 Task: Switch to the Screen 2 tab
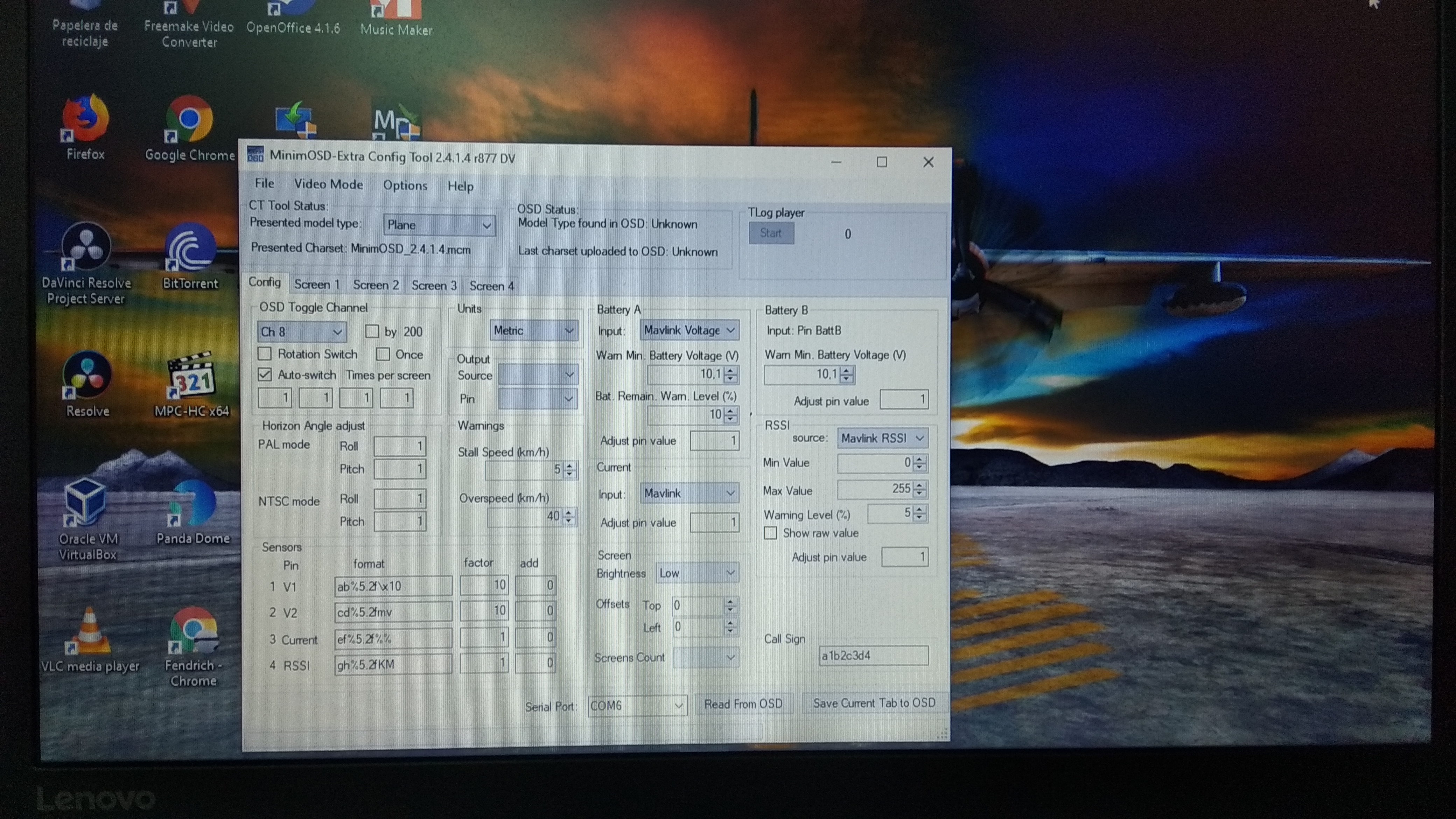tap(376, 286)
